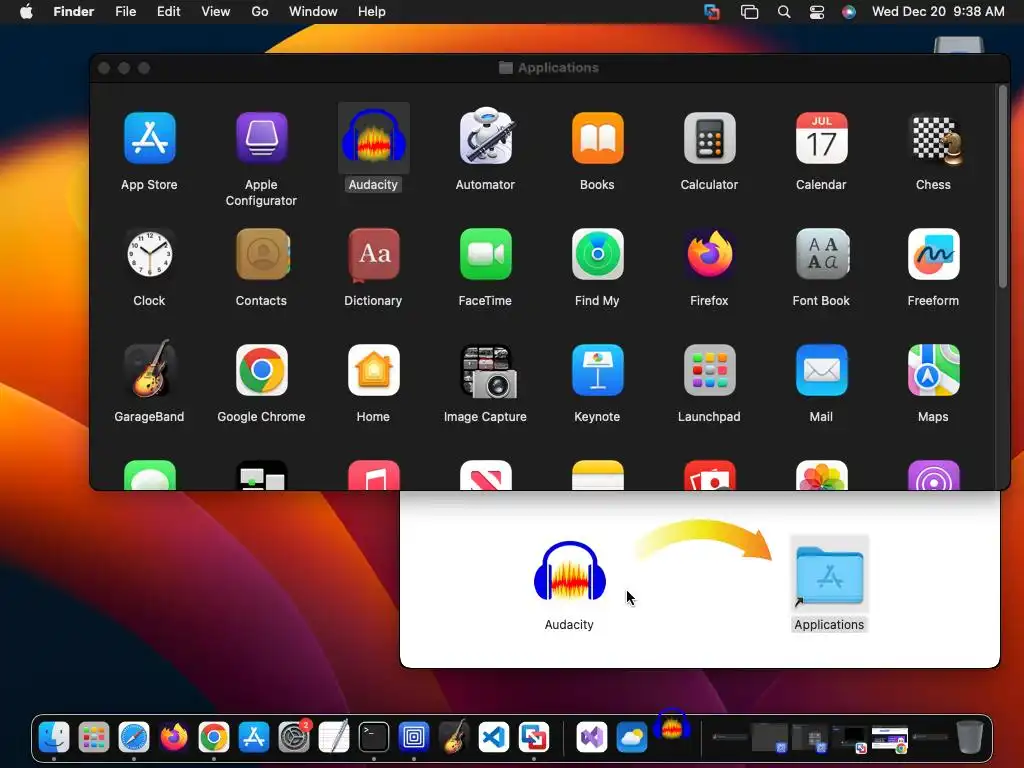Viewport: 1024px width, 768px height.
Task: Open the Go menu
Action: pyautogui.click(x=260, y=12)
